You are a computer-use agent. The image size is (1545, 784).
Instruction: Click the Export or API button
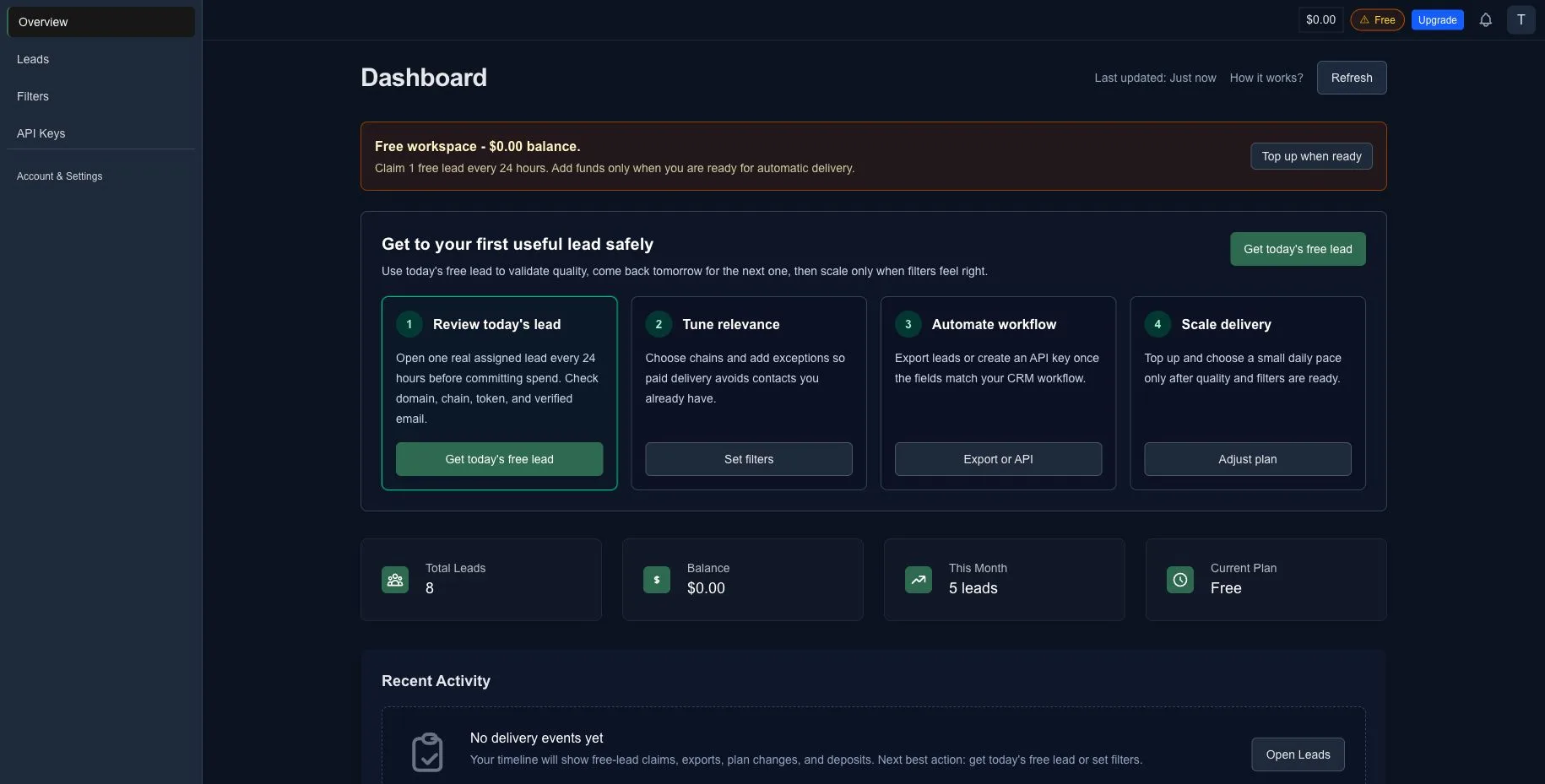998,459
